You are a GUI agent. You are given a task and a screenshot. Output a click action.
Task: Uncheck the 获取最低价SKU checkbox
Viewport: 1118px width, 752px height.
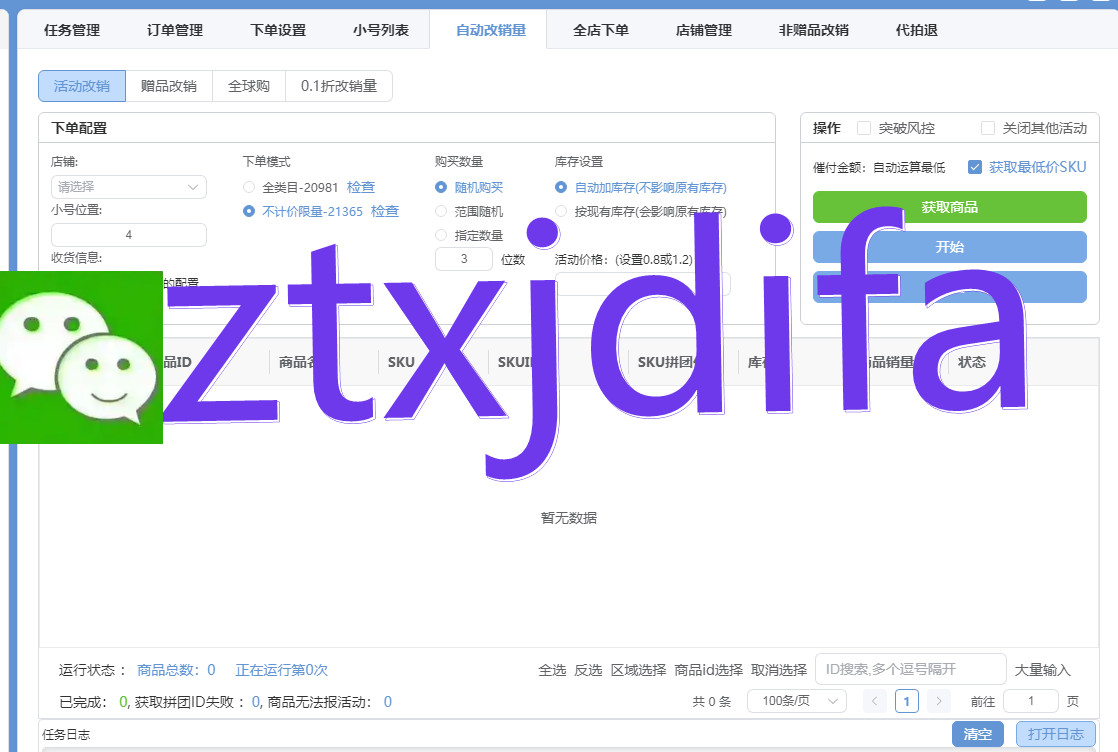(x=975, y=167)
